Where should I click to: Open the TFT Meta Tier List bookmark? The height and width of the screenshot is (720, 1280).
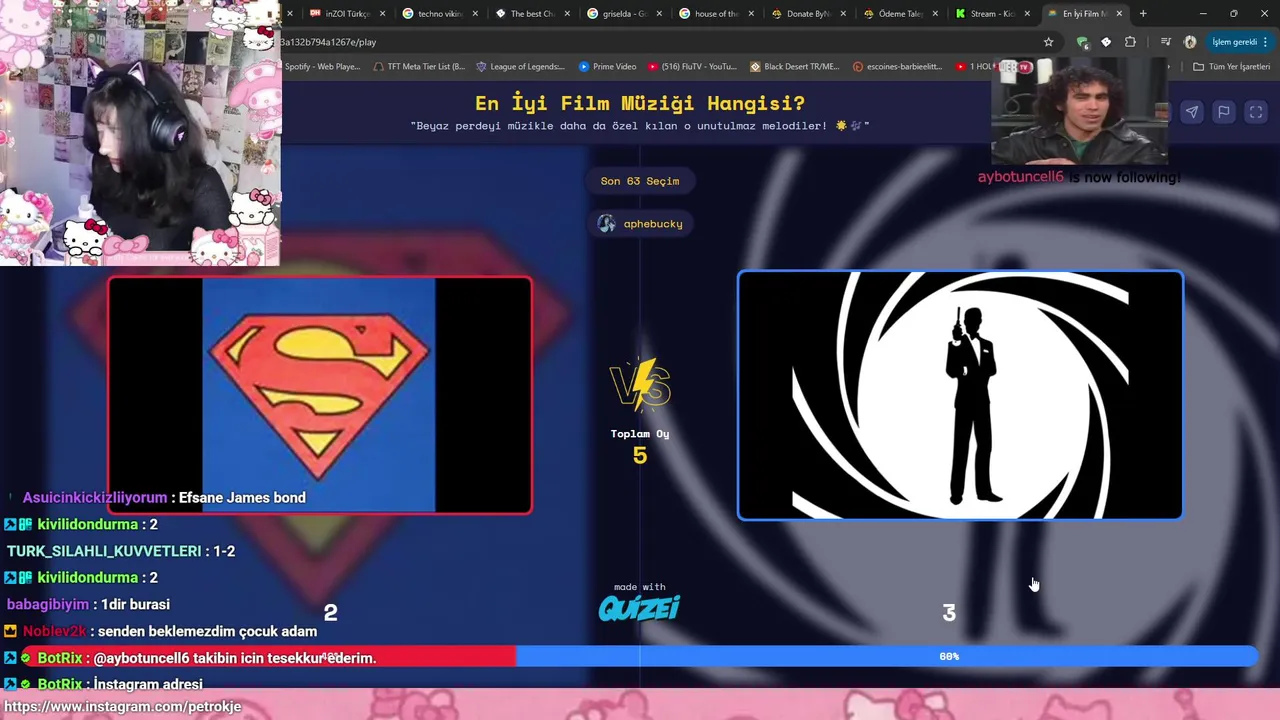click(x=419, y=67)
